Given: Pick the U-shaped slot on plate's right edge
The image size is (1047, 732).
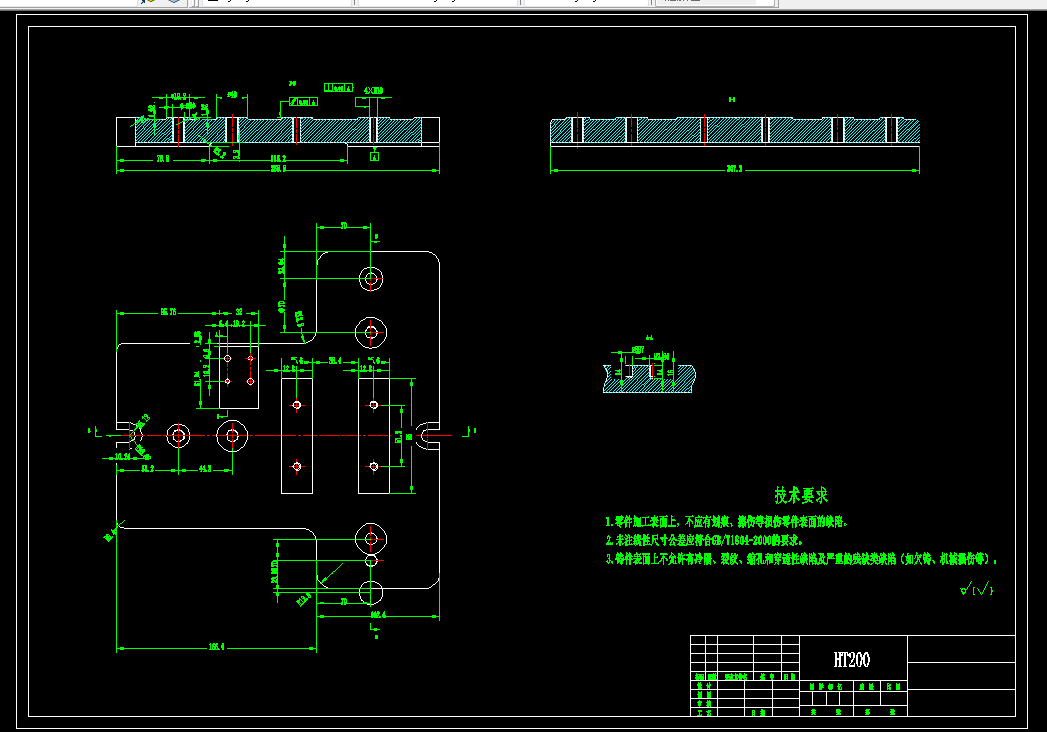Looking at the screenshot, I should point(428,435).
